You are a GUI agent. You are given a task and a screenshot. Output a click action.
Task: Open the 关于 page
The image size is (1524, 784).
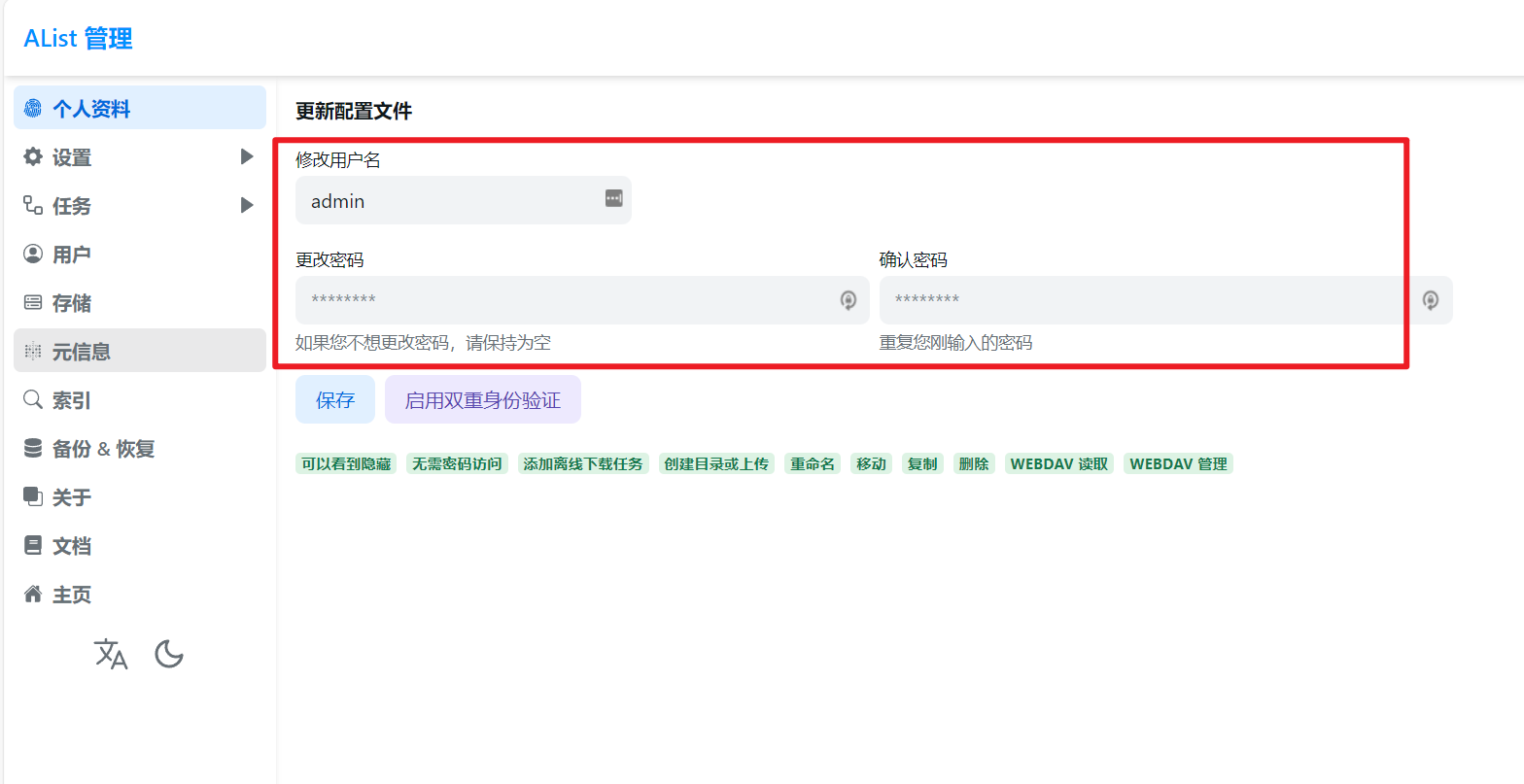pos(140,496)
